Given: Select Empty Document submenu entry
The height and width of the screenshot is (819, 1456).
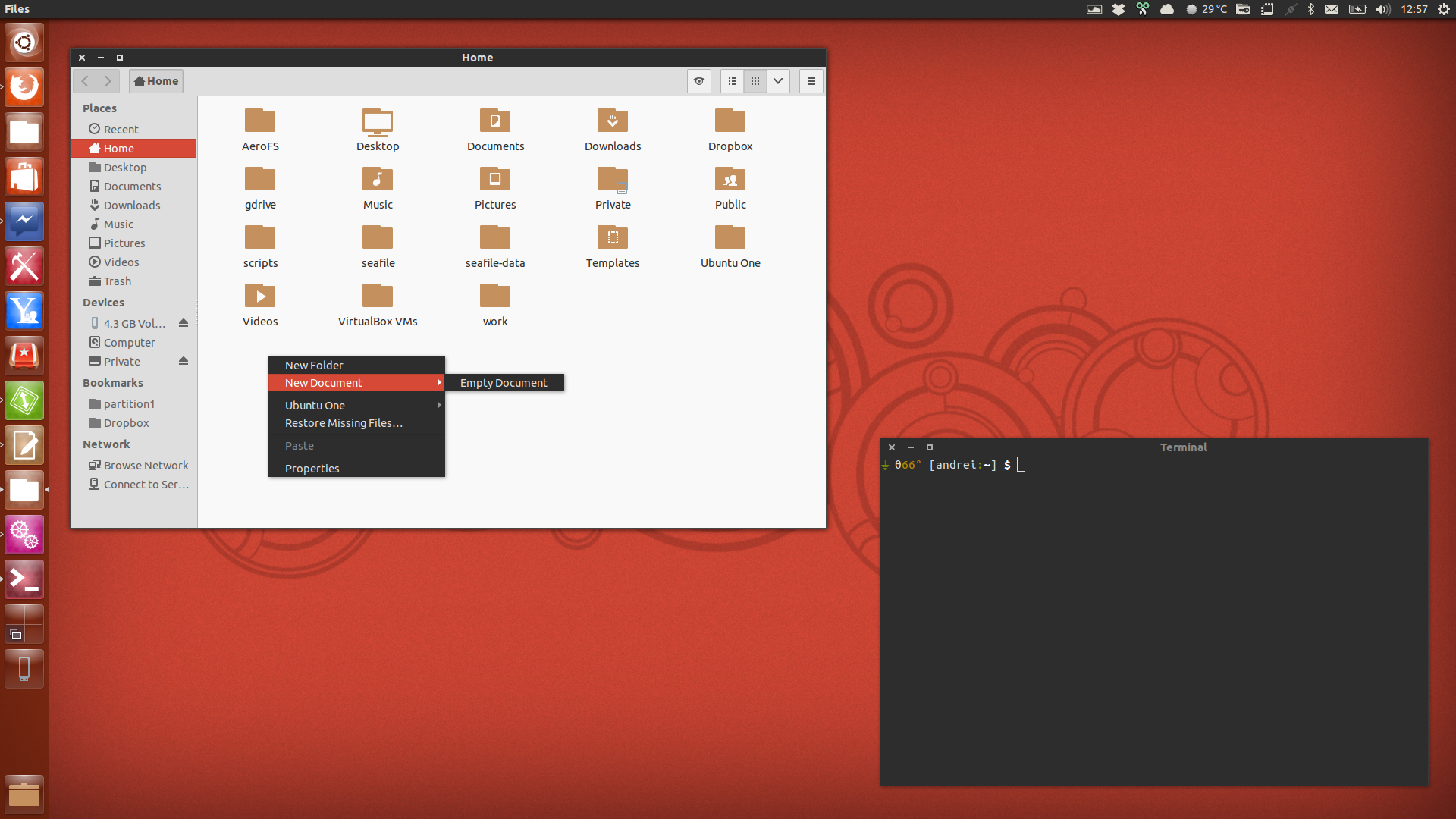Looking at the screenshot, I should coord(504,383).
